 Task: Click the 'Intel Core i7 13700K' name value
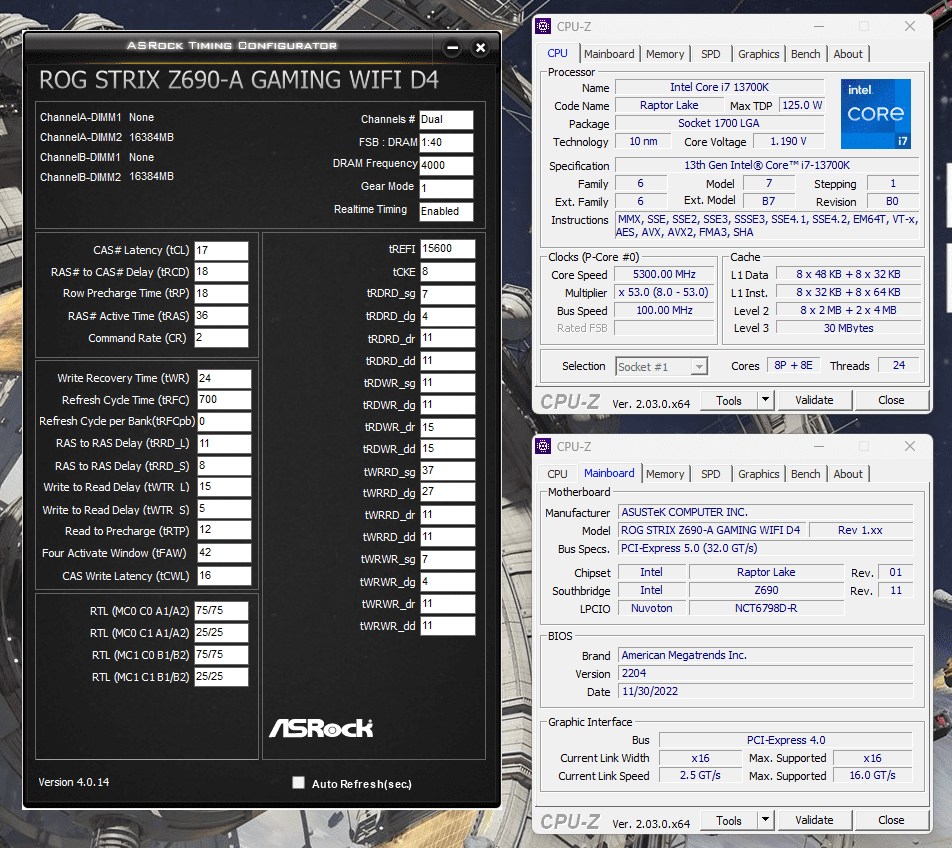719,87
